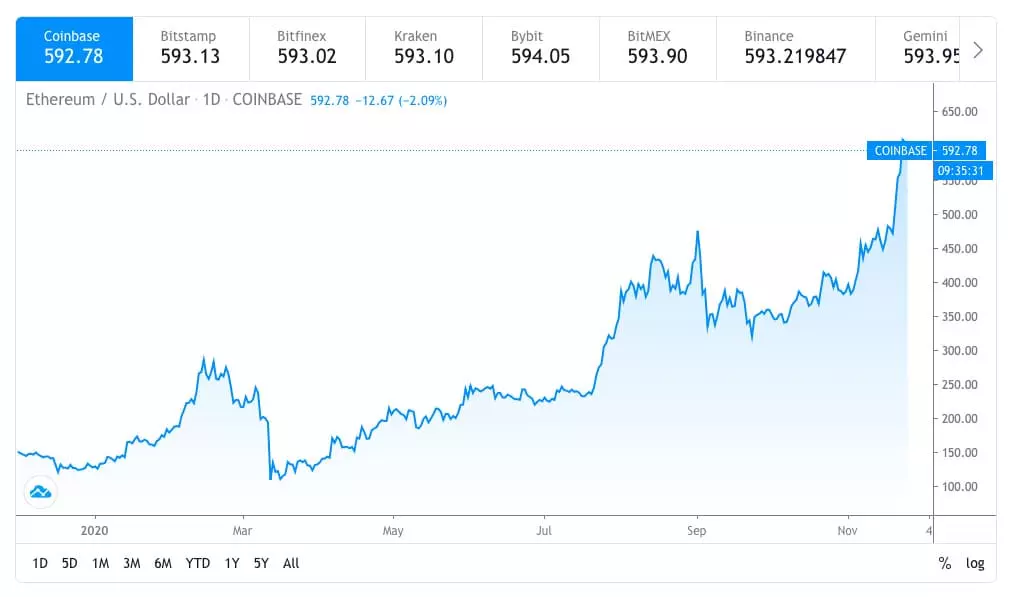Image resolution: width=1015 pixels, height=597 pixels.
Task: Select the 1M time range
Action: coord(100,563)
